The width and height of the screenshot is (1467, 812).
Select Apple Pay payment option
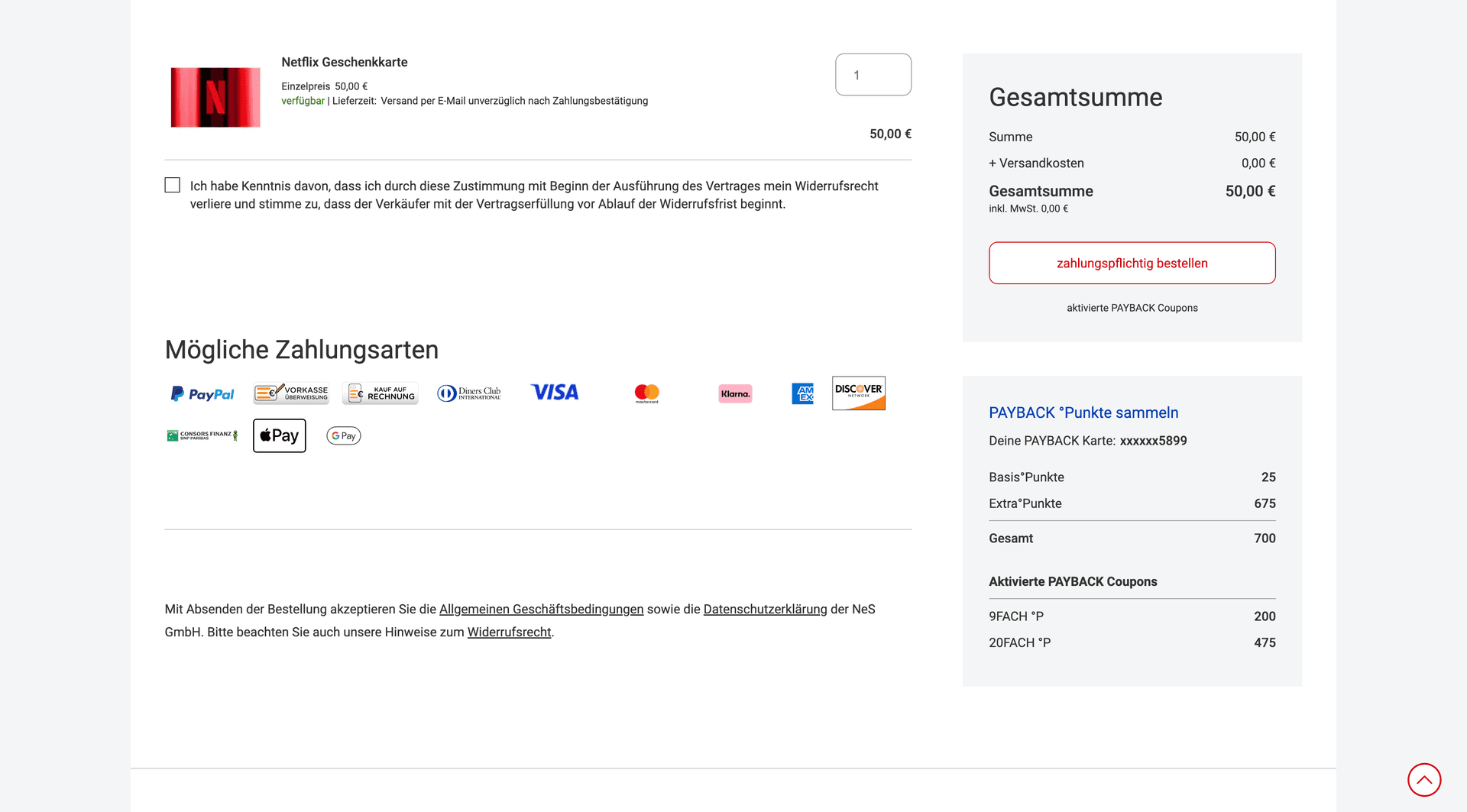(279, 435)
